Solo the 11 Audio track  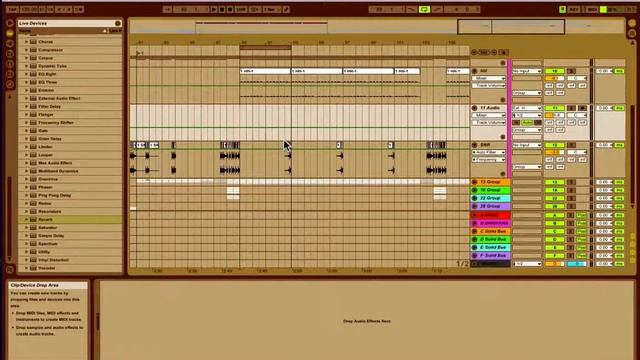pos(571,108)
